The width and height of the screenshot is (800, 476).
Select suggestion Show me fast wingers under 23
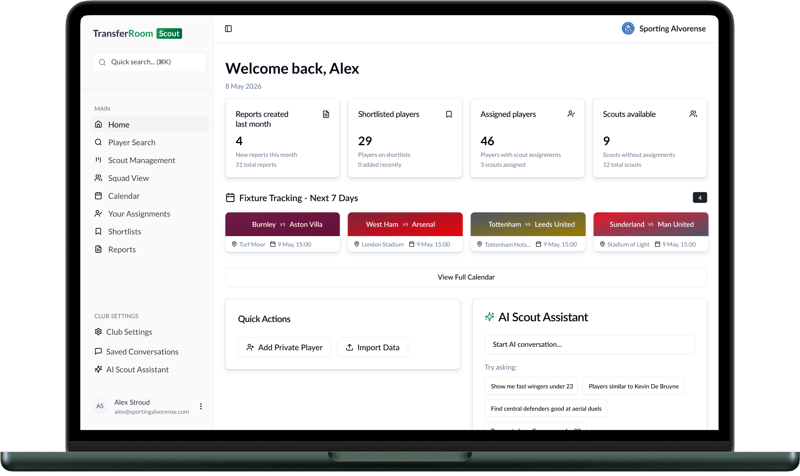click(531, 386)
